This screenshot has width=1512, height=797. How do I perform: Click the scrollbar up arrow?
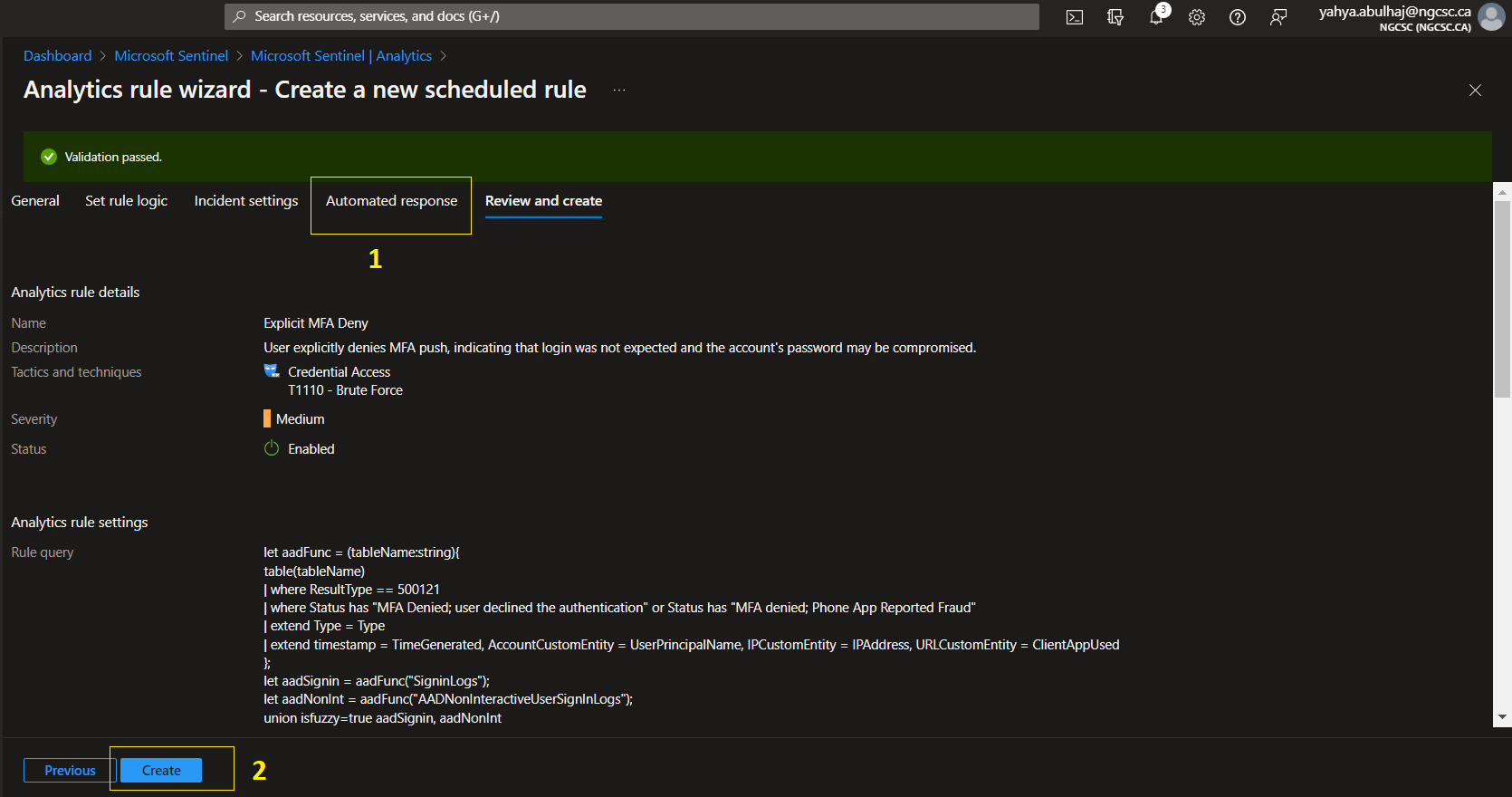click(x=1502, y=191)
